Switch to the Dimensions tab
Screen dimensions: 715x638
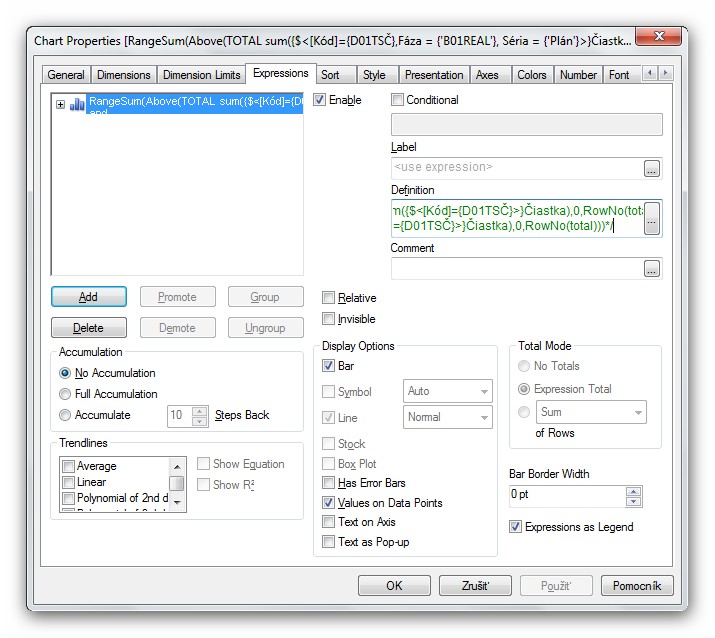coord(124,75)
